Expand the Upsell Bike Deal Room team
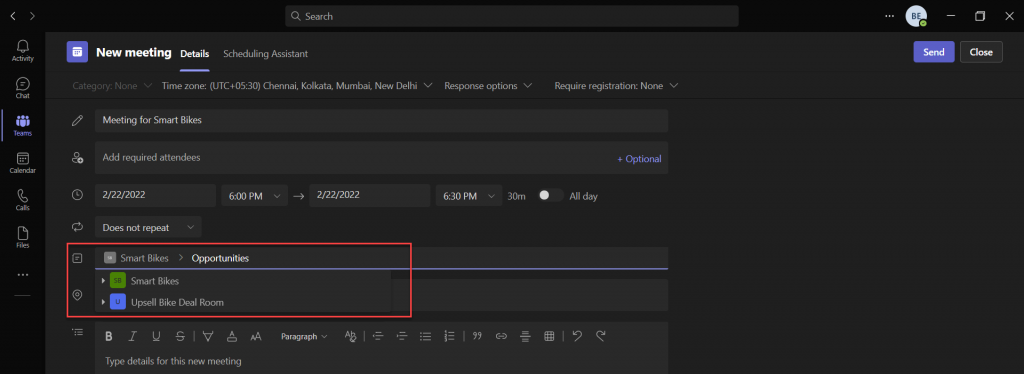The image size is (1024, 374). click(x=103, y=302)
